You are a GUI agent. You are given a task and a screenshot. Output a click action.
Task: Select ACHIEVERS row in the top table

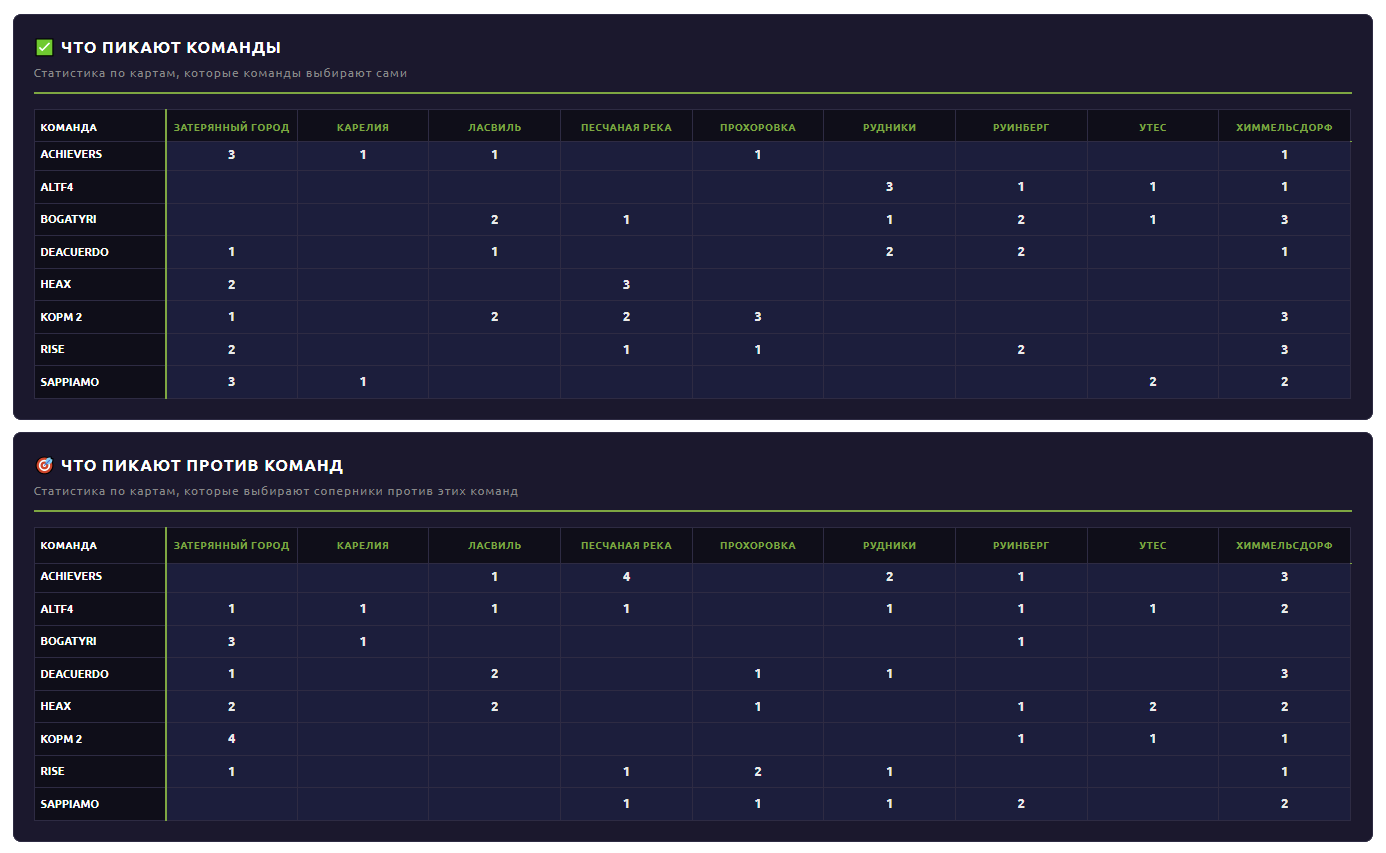click(692, 155)
